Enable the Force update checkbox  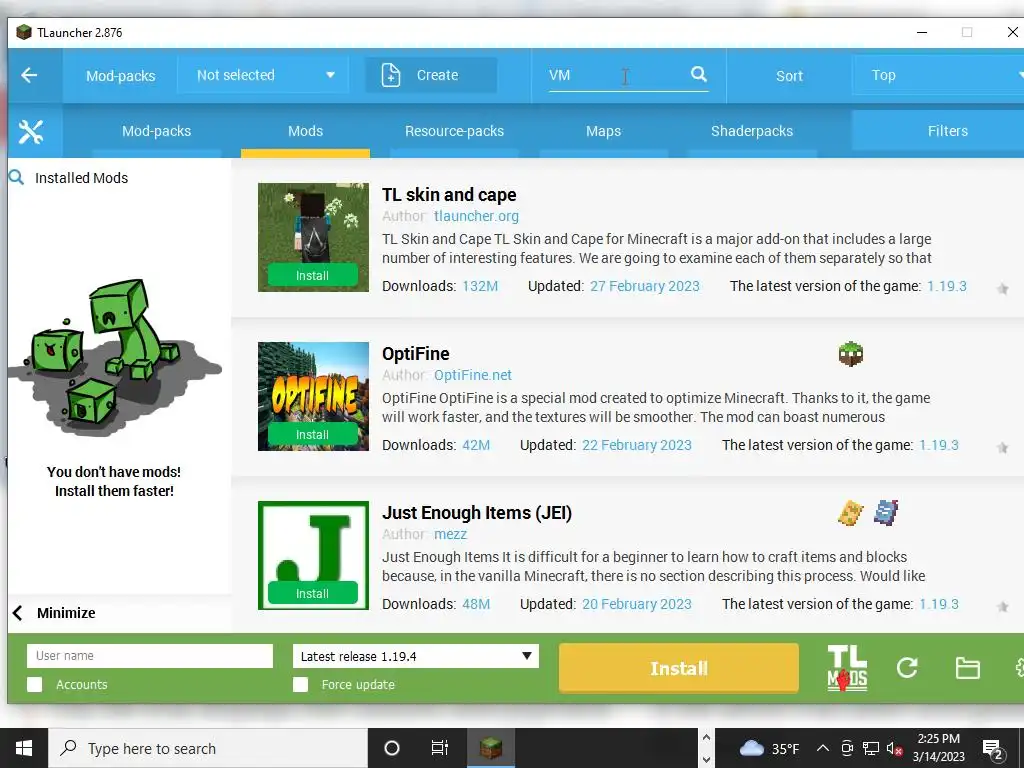[300, 684]
